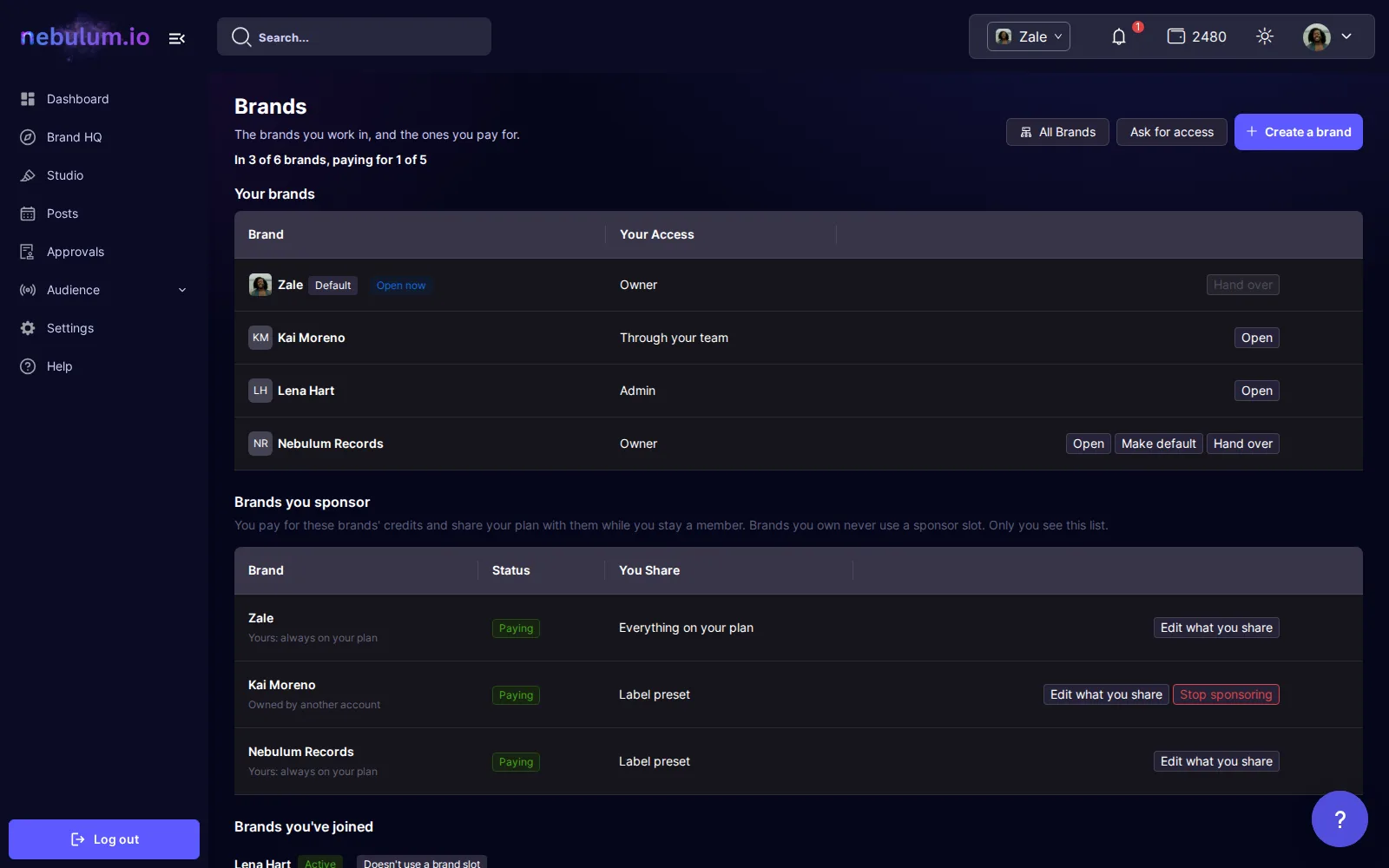Image resolution: width=1389 pixels, height=868 pixels.
Task: Stop sponsoring Kai Moreno
Action: [1226, 694]
